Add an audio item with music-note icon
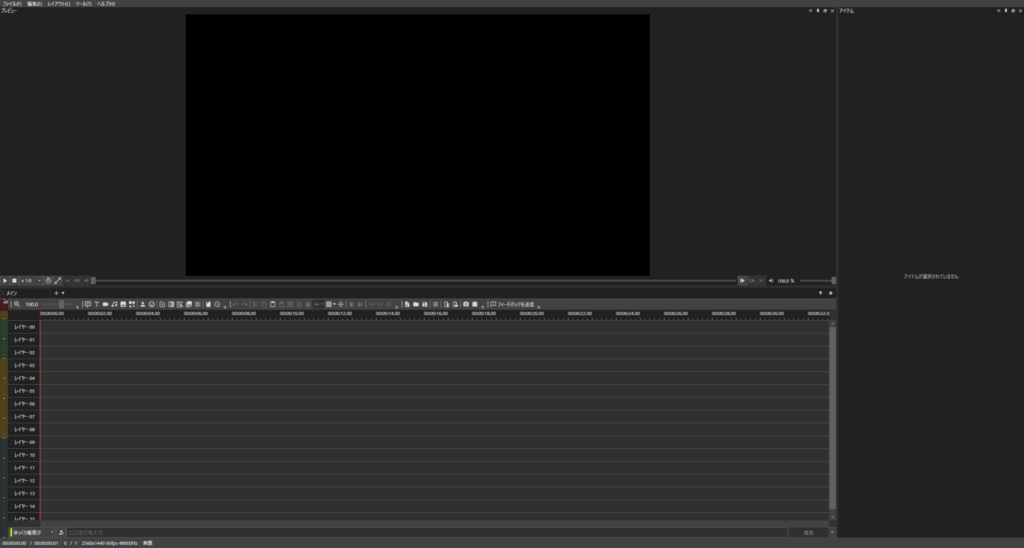The width and height of the screenshot is (1024, 548). [114, 304]
